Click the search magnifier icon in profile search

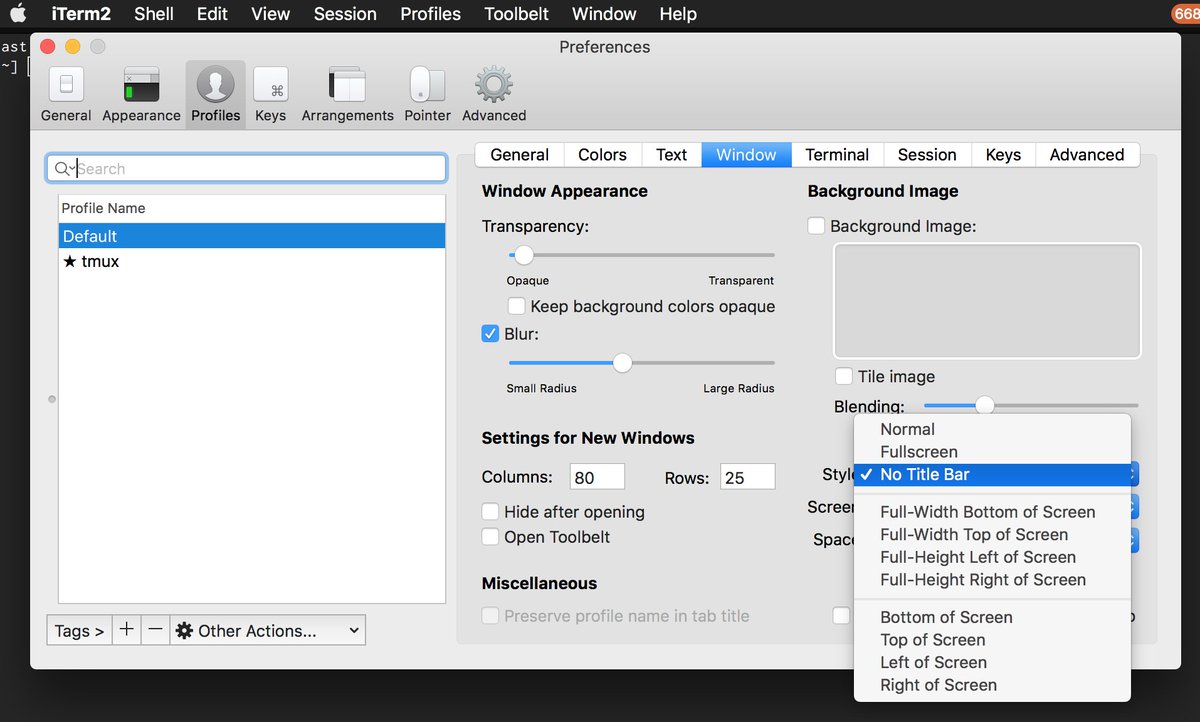(x=63, y=169)
